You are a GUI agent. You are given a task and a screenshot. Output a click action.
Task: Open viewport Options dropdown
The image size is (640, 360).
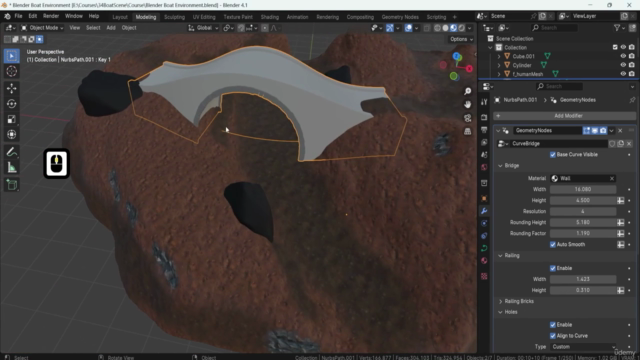[461, 39]
